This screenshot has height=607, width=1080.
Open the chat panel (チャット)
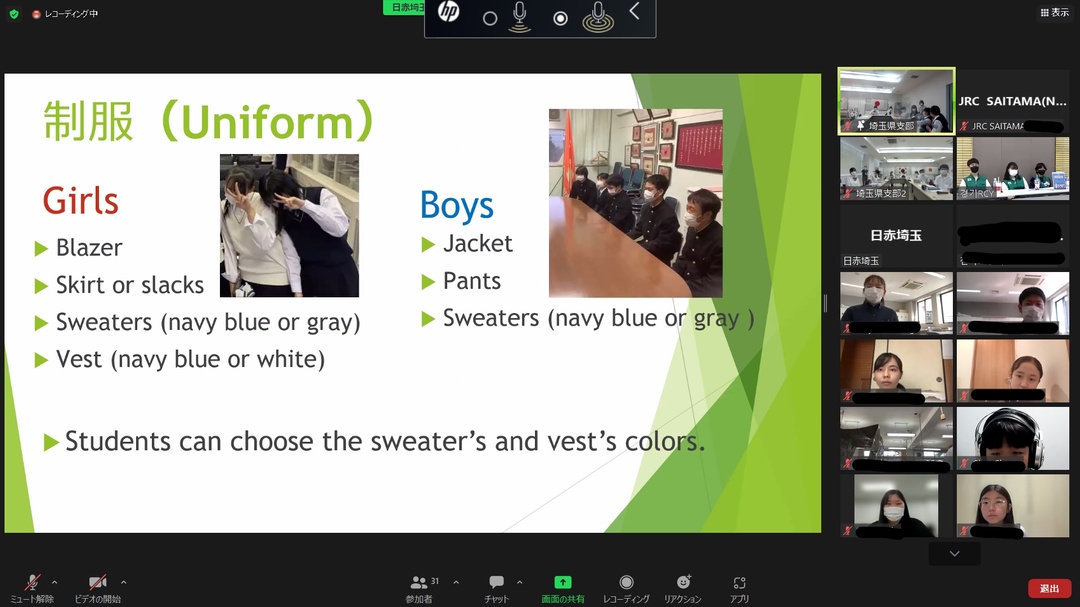tap(496, 587)
